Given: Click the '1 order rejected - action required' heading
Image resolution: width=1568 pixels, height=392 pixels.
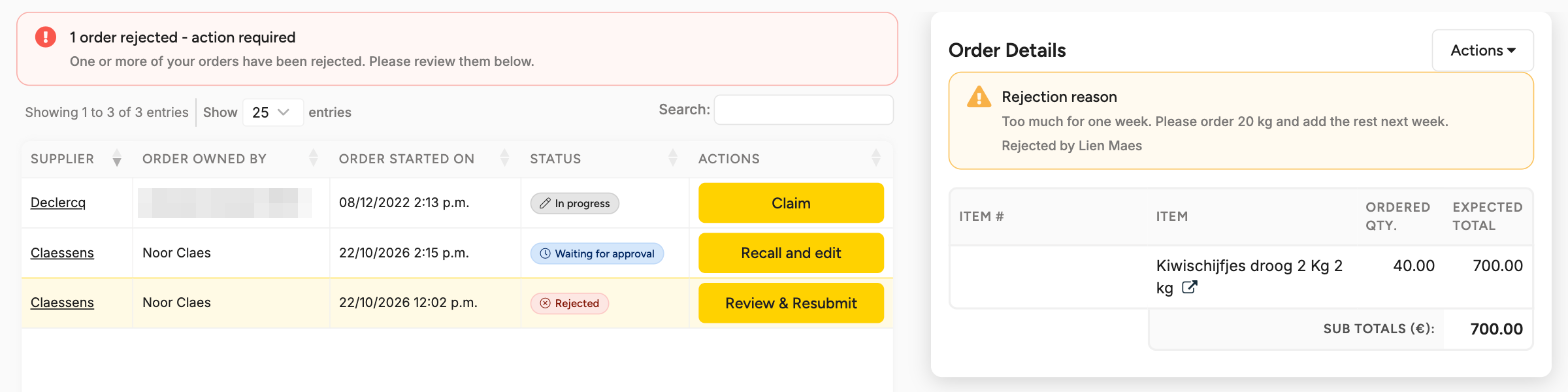Looking at the screenshot, I should (x=182, y=38).
